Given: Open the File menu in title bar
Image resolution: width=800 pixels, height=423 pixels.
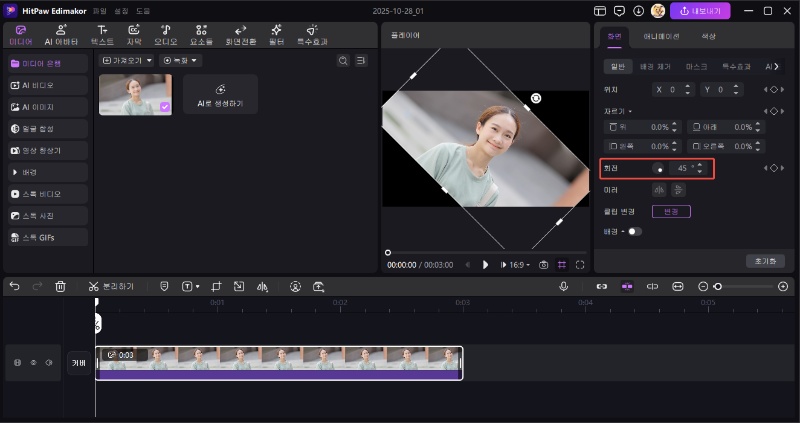Looking at the screenshot, I should (99, 11).
